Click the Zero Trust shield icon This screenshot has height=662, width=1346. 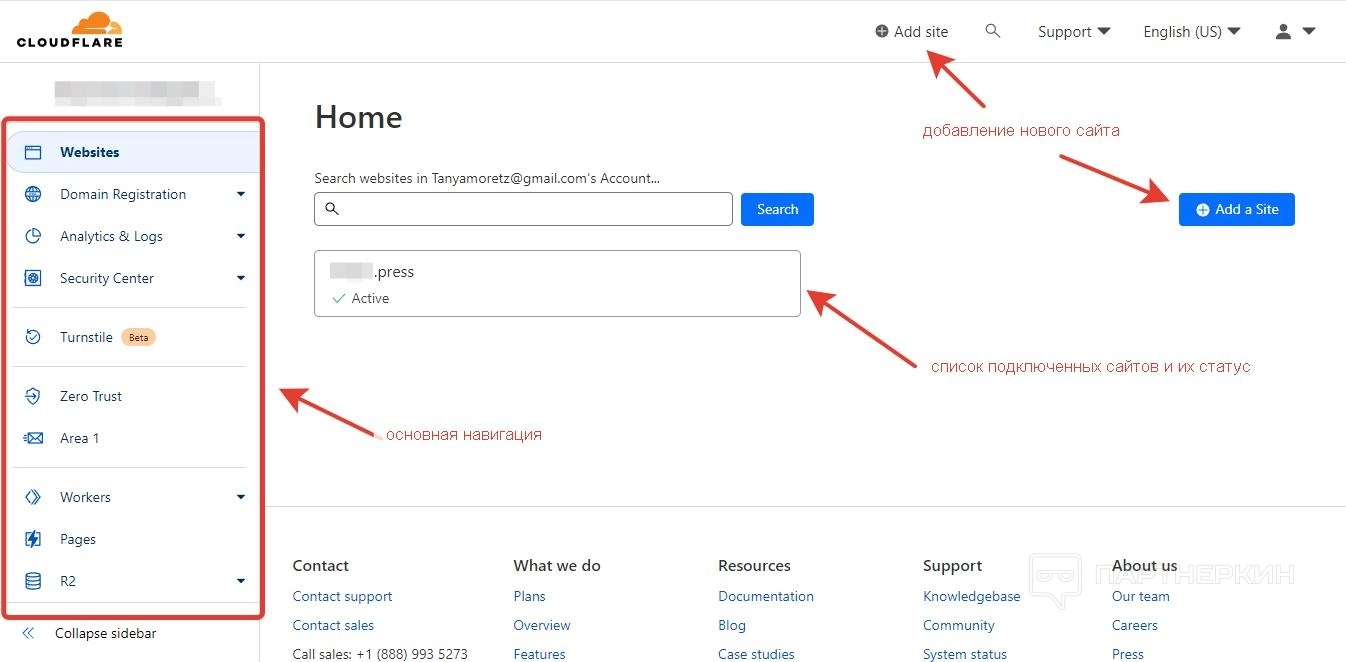(33, 396)
